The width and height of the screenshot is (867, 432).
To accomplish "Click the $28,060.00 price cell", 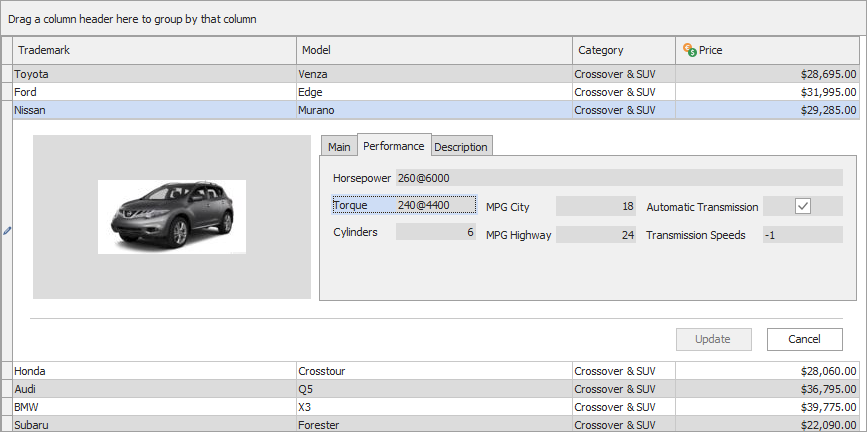I will (x=767, y=371).
